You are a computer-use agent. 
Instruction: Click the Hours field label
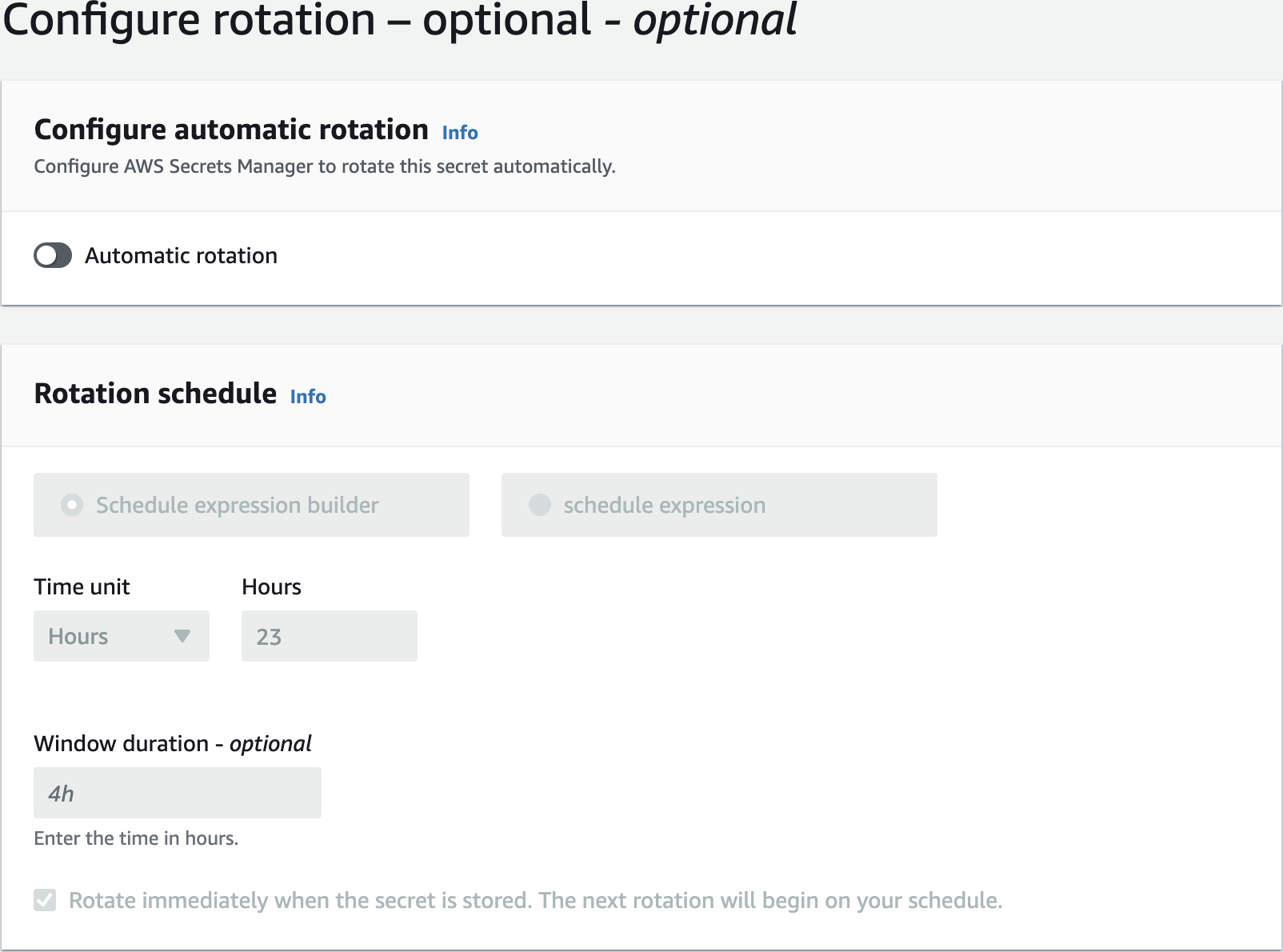point(271,587)
